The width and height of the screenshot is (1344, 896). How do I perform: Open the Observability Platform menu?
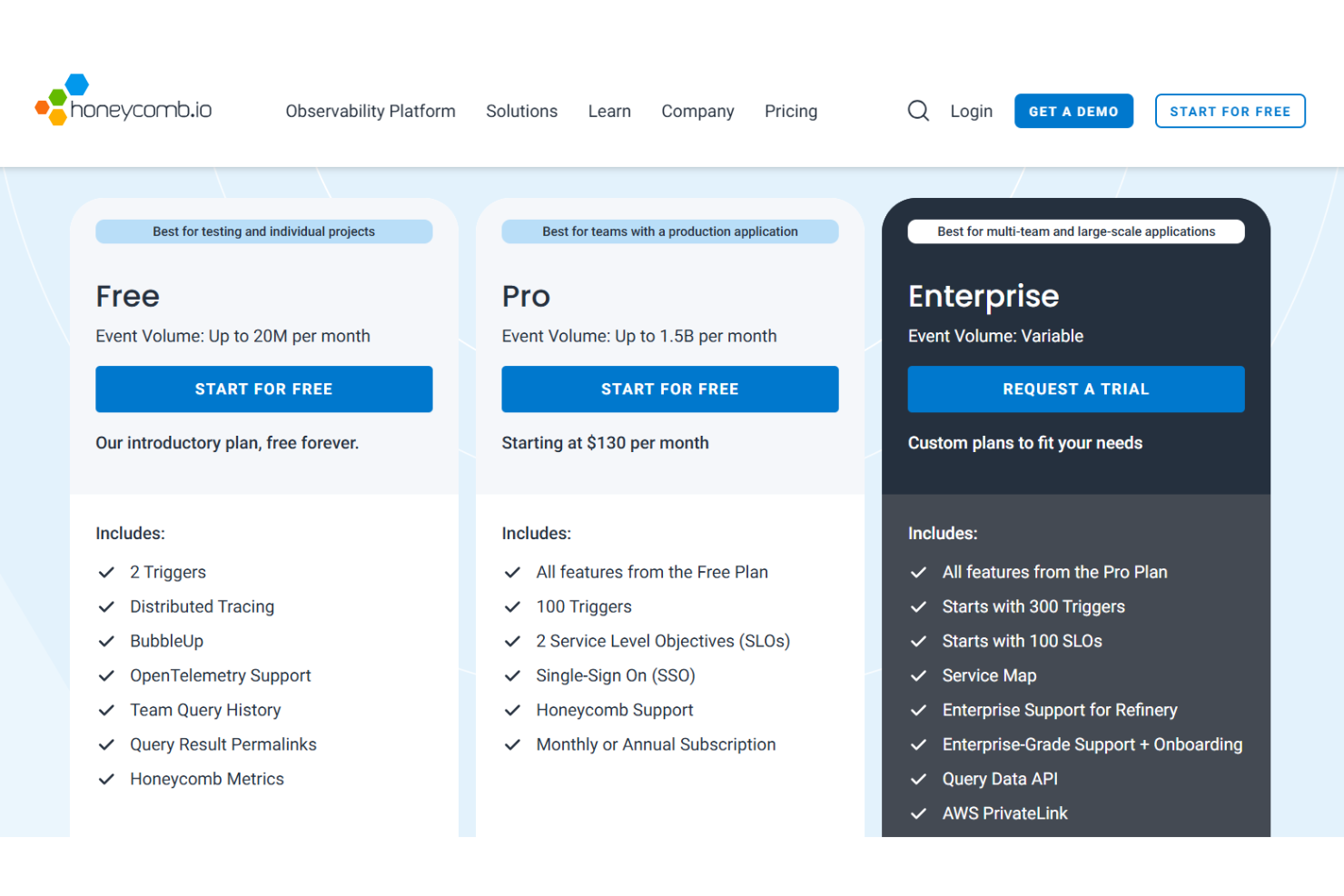[371, 111]
